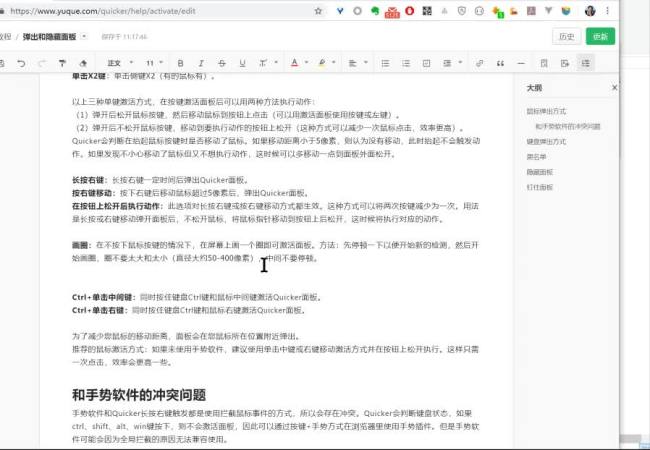
Task: Open the Chrome three-dot menu
Action: point(607,11)
